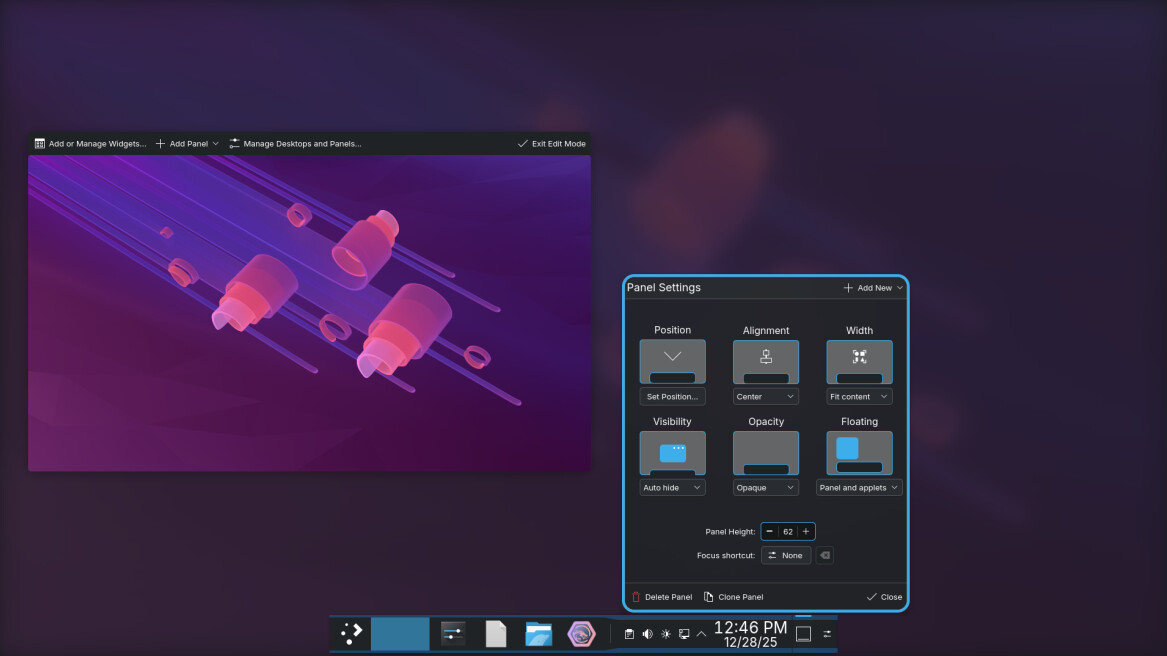Click the blank document icon in the panel
This screenshot has width=1167, height=656.
(496, 634)
